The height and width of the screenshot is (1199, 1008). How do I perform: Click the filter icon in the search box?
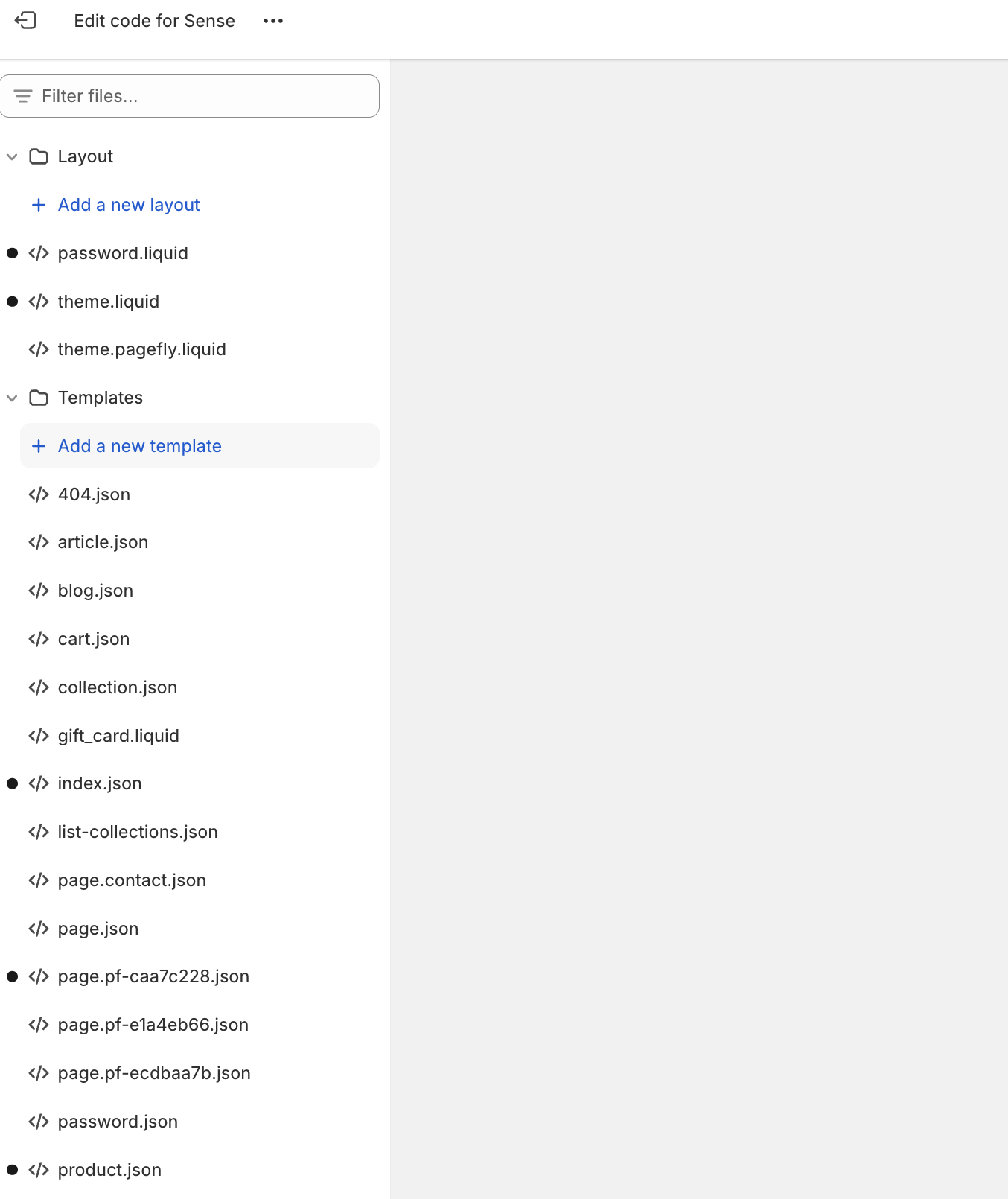[23, 96]
